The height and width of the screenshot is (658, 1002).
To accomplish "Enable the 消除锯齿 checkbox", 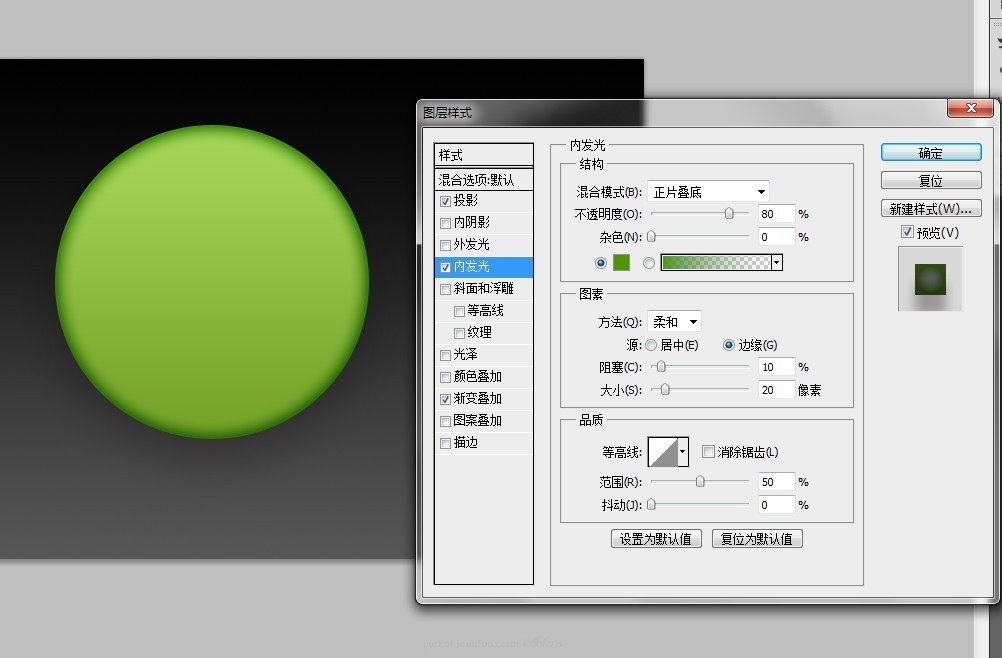I will pyautogui.click(x=708, y=452).
